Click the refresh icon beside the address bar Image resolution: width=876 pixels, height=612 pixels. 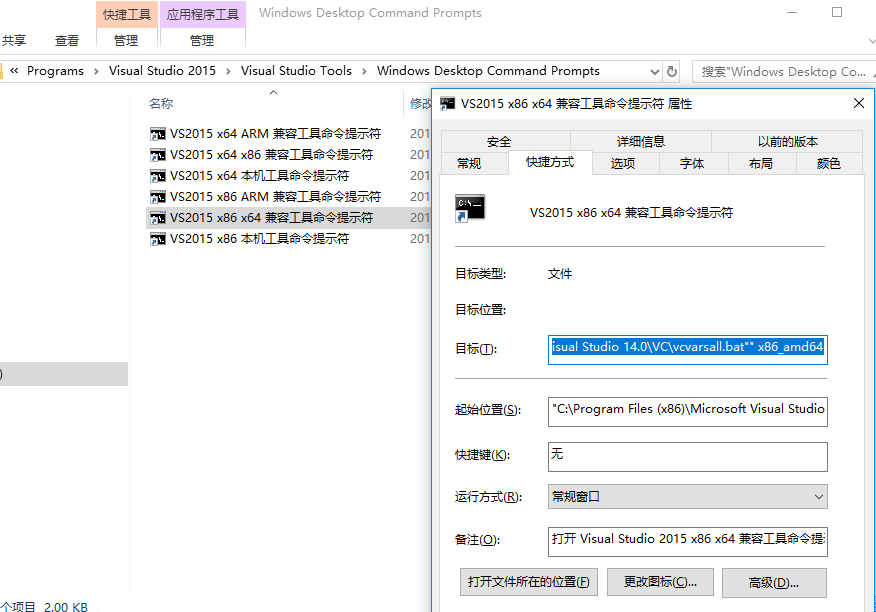(670, 71)
